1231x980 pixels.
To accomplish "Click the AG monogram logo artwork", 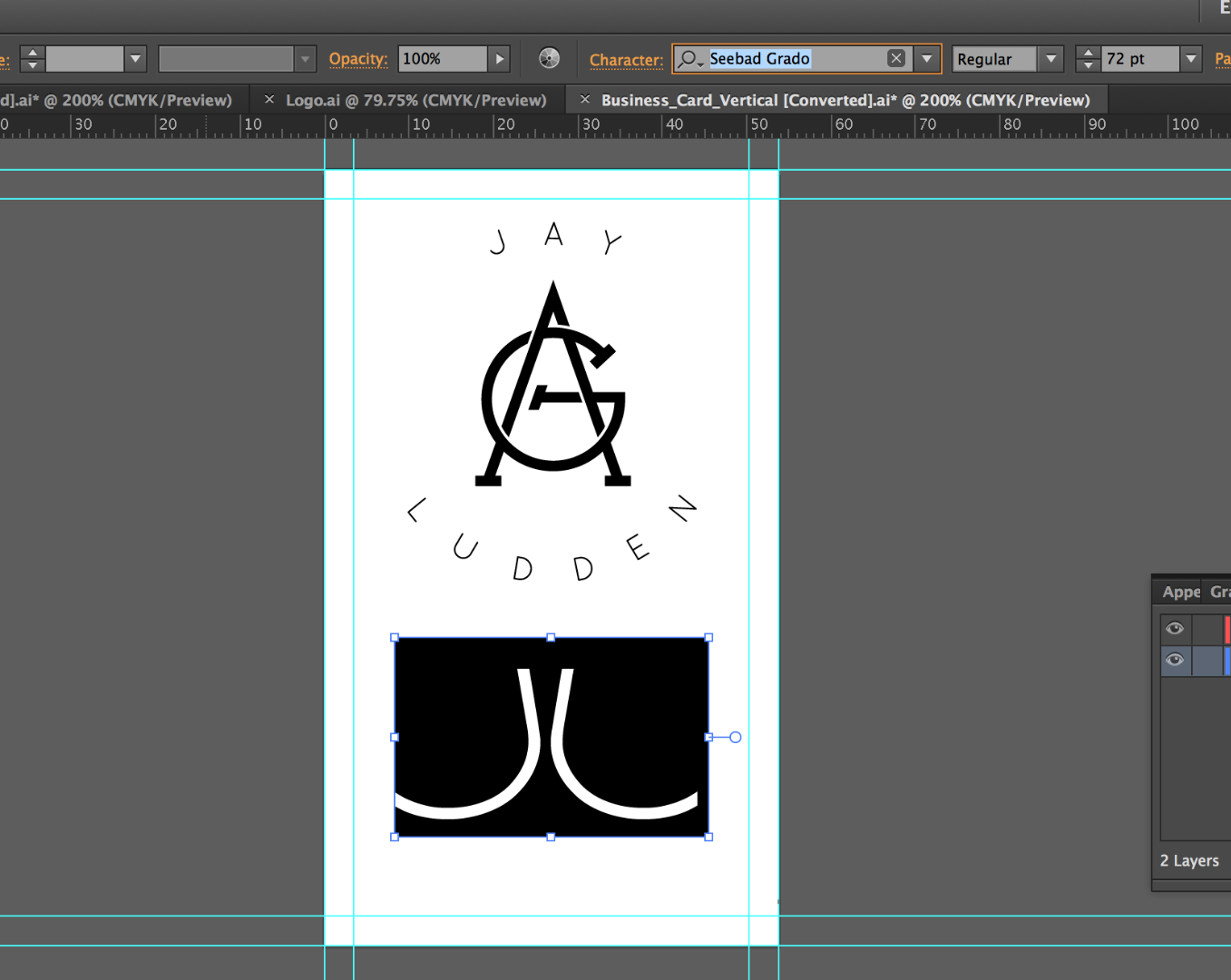I will tap(553, 385).
